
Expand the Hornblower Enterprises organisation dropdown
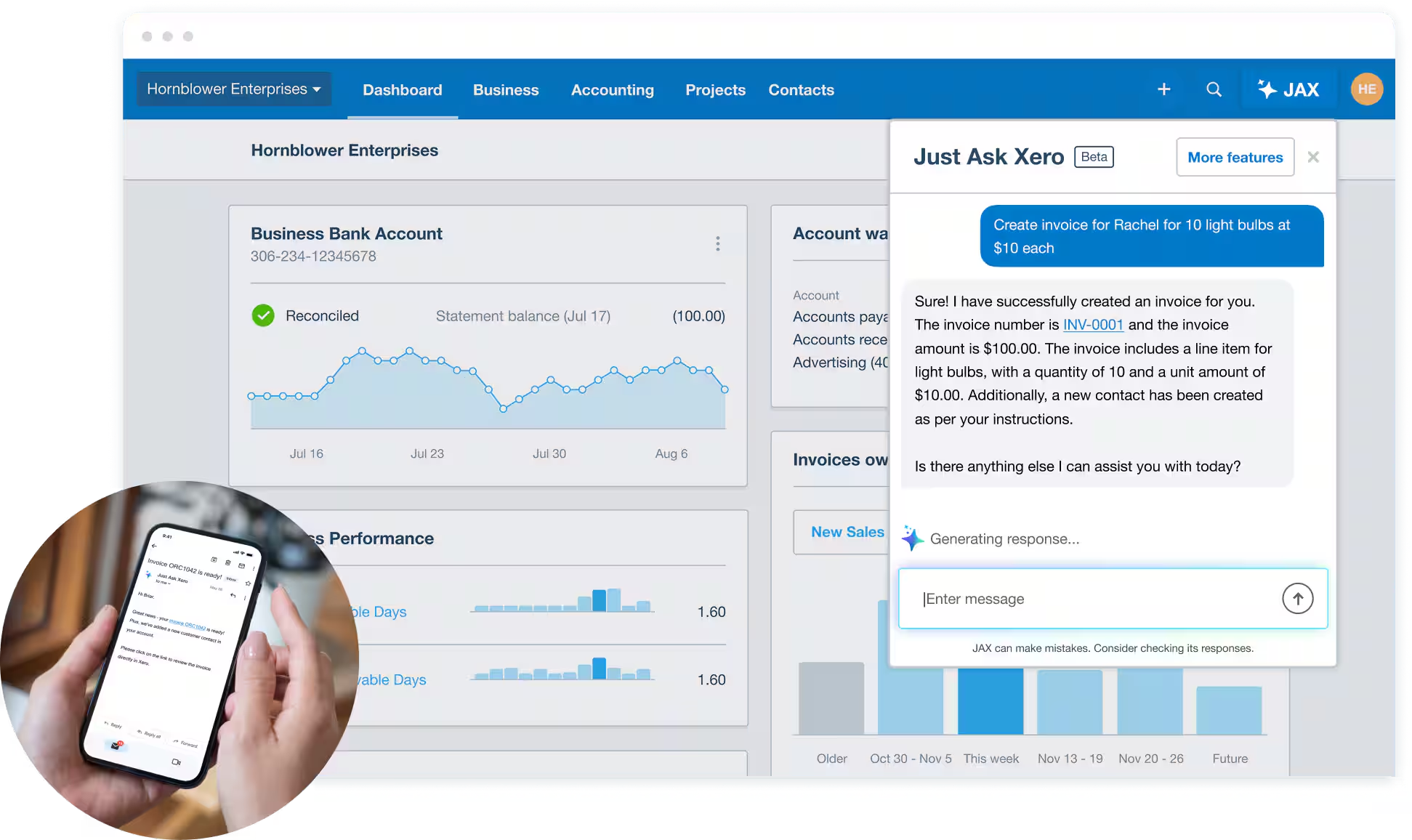(x=234, y=89)
